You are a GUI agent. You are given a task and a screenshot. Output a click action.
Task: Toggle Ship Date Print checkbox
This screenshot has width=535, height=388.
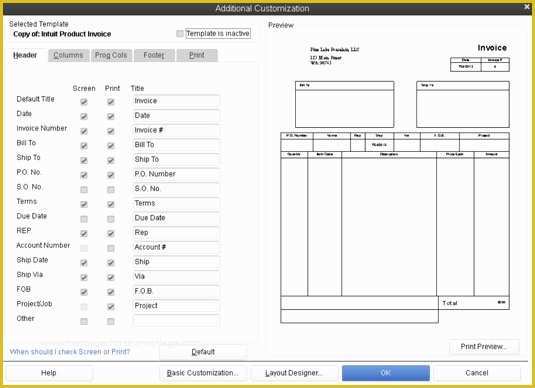[111, 263]
